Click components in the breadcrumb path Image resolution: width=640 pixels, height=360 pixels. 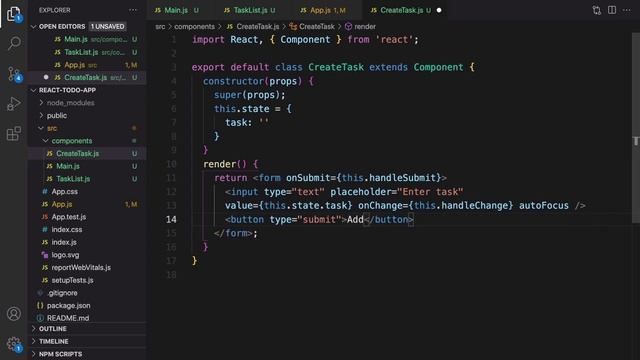pyautogui.click(x=194, y=27)
